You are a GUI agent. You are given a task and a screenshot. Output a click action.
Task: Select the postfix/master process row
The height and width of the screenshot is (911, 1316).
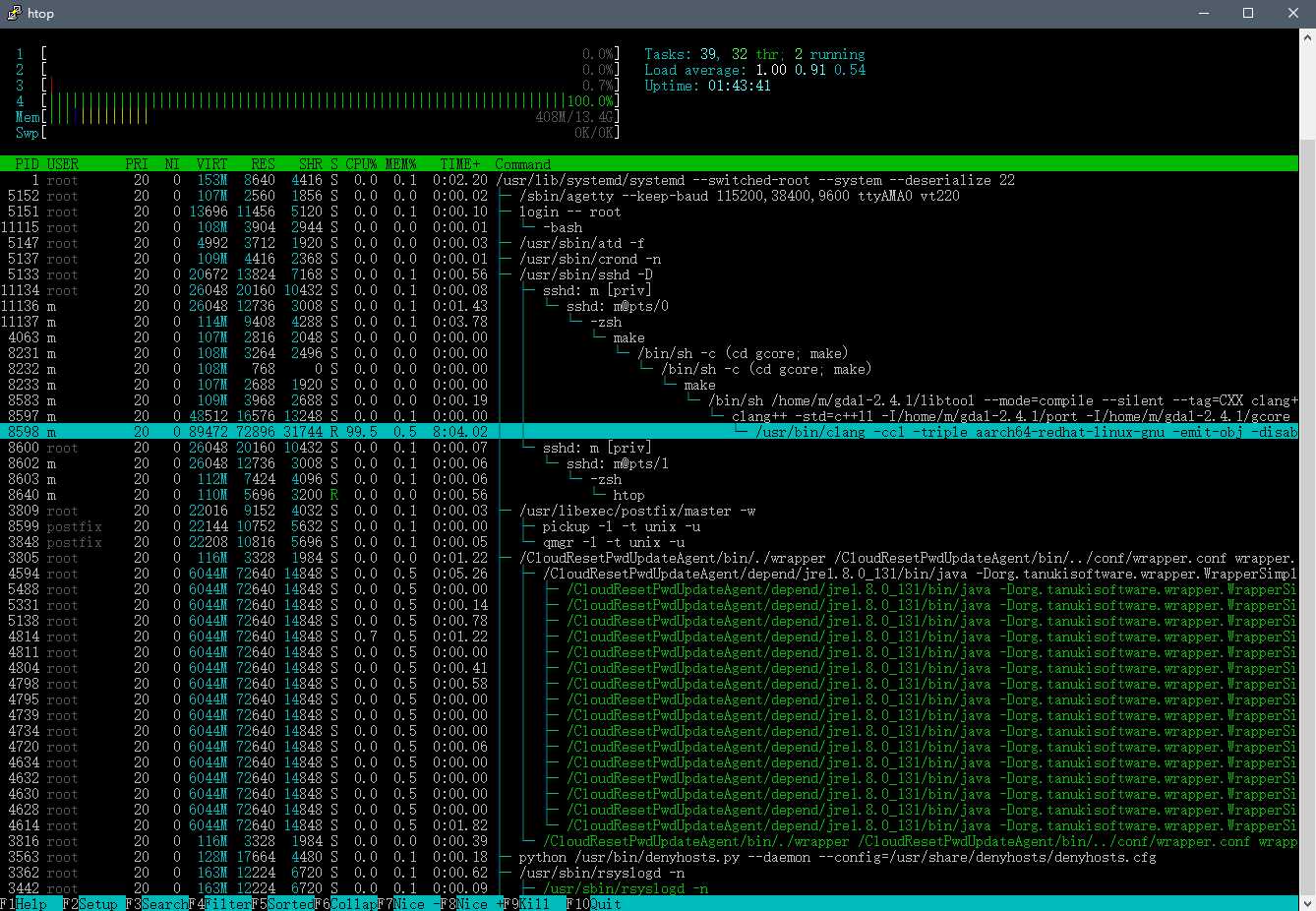tap(649, 511)
